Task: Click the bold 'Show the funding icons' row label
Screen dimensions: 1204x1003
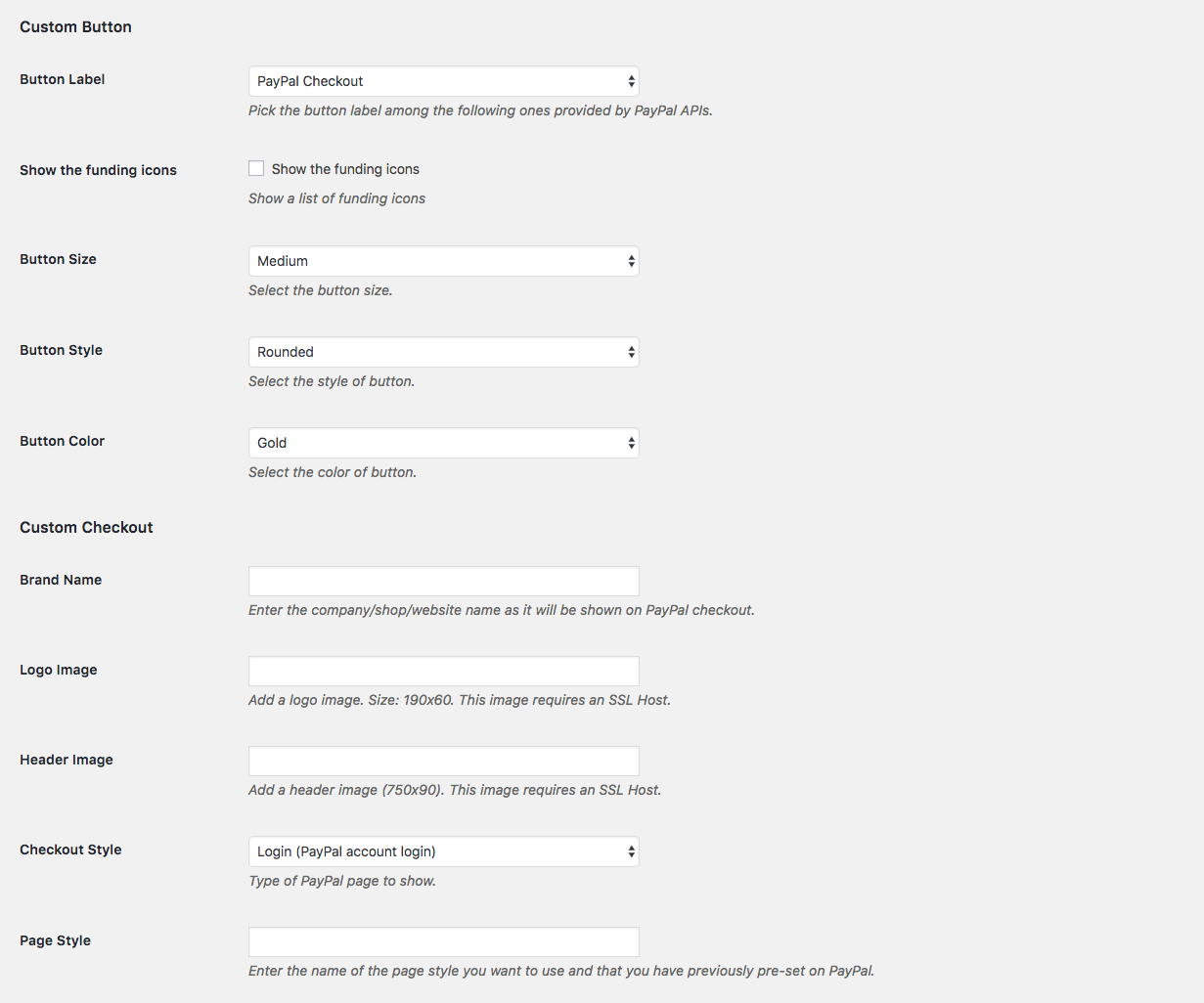Action: [98, 170]
